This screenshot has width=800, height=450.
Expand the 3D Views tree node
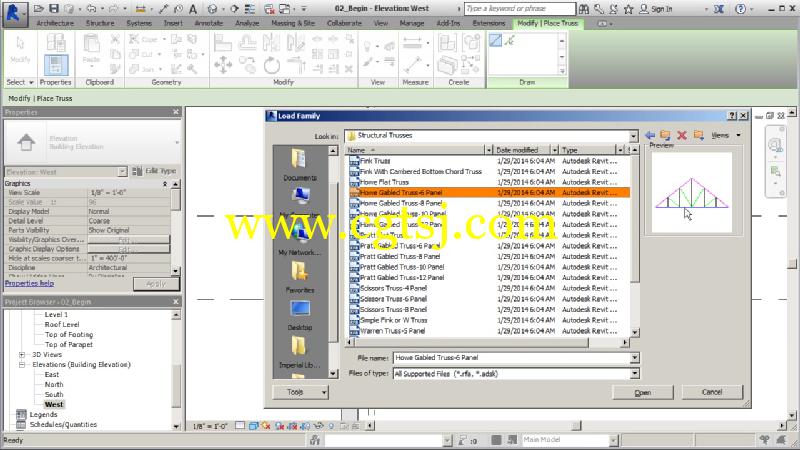point(22,355)
